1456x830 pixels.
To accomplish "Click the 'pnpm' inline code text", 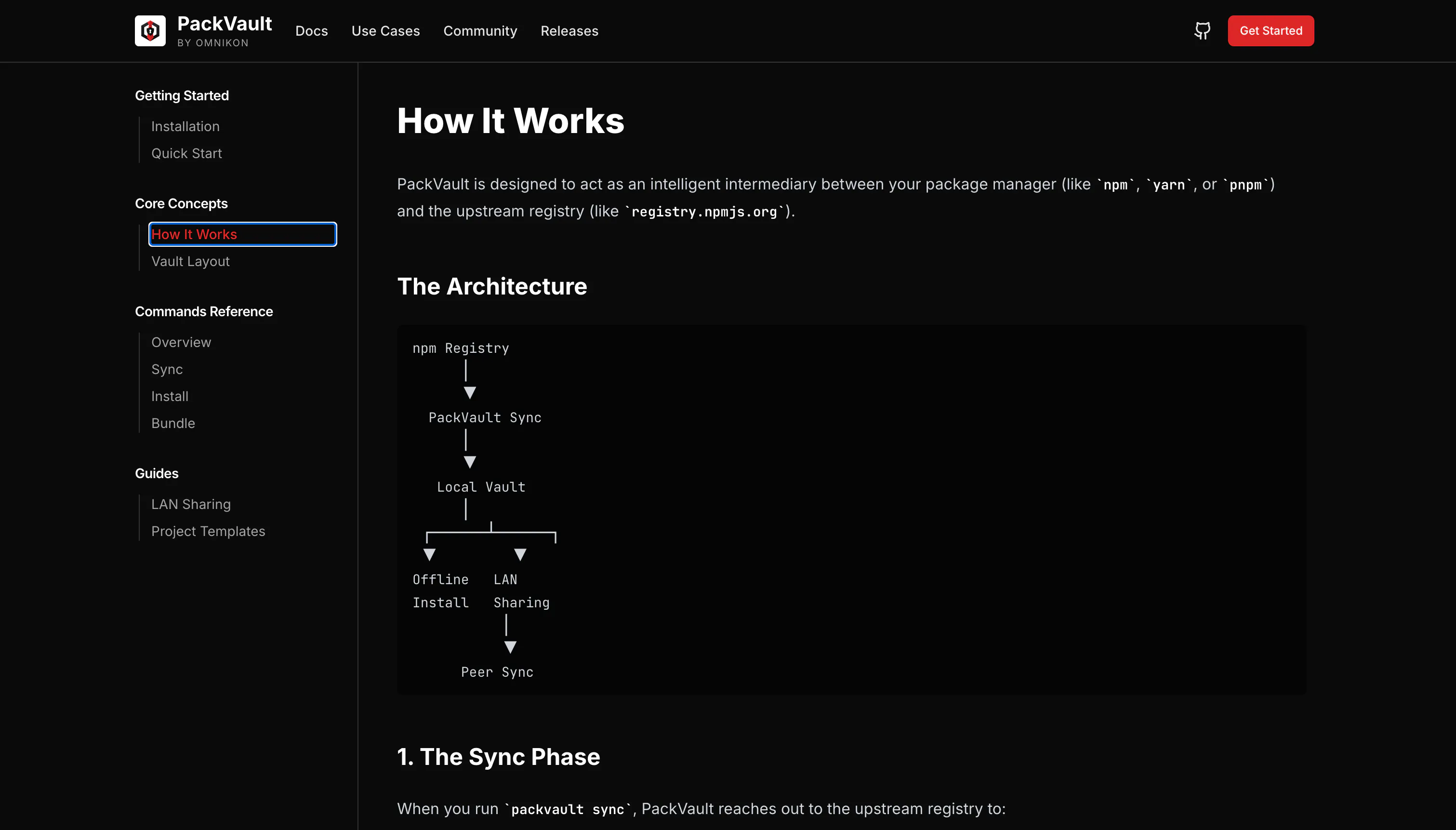I will pos(1245,185).
